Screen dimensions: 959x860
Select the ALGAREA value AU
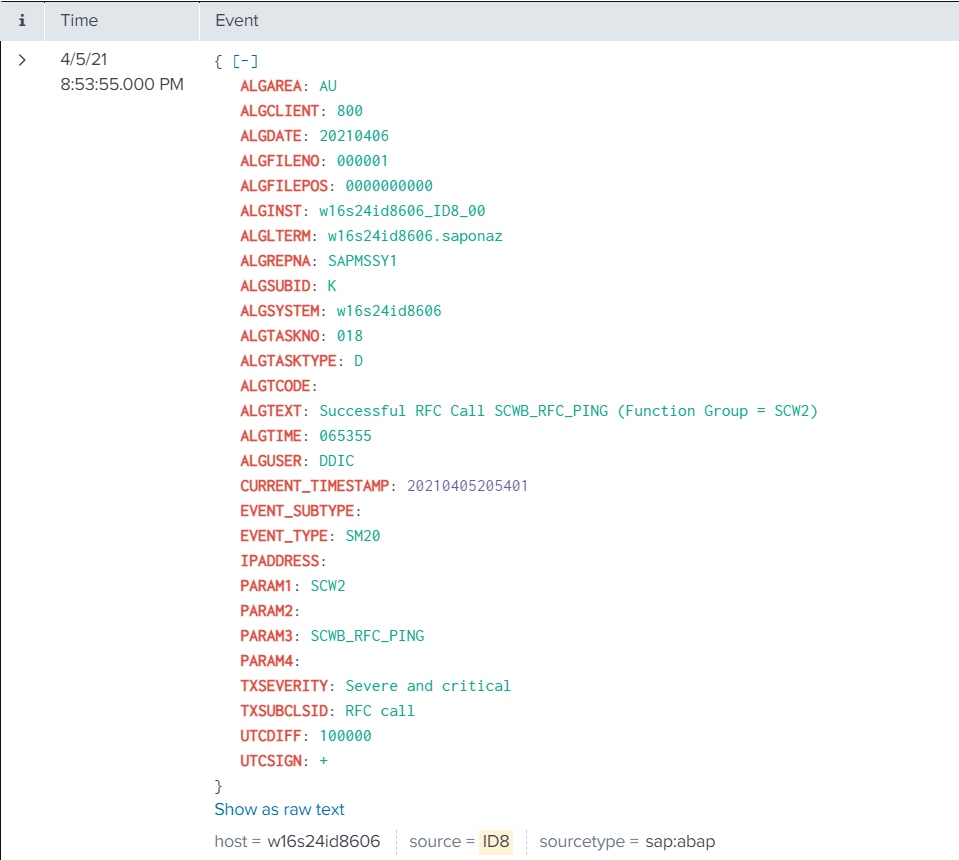(x=328, y=86)
